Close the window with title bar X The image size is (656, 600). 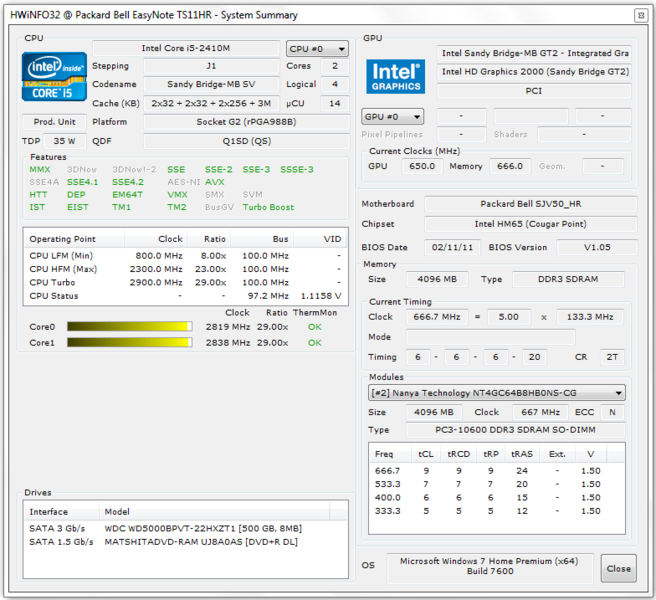point(641,15)
